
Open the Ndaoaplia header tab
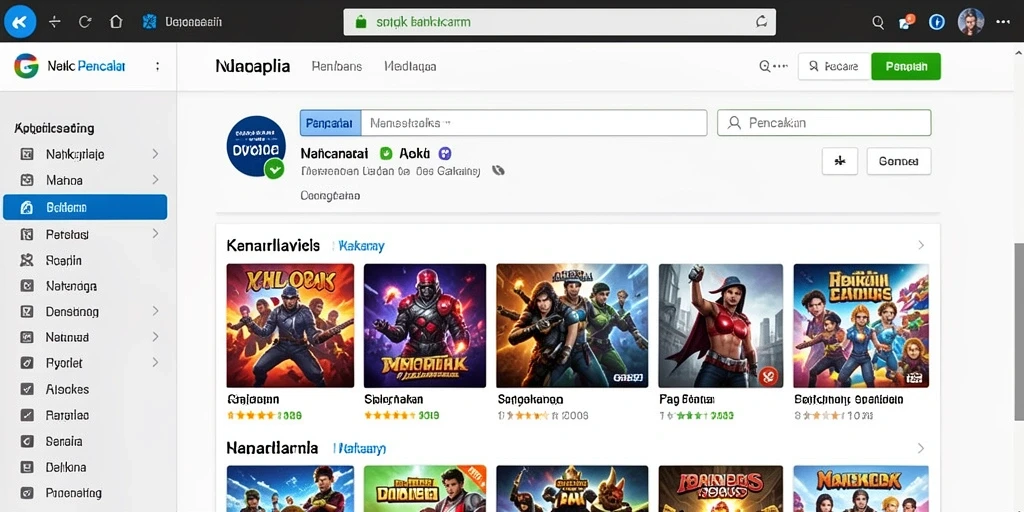[x=253, y=66]
